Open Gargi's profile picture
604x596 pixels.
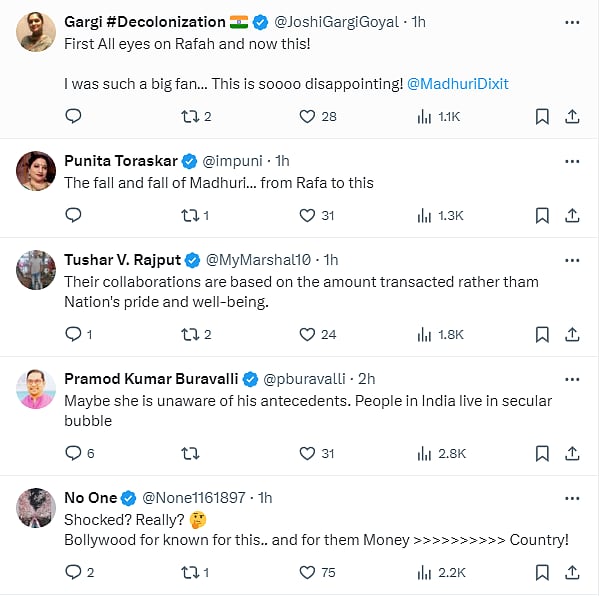[36, 32]
